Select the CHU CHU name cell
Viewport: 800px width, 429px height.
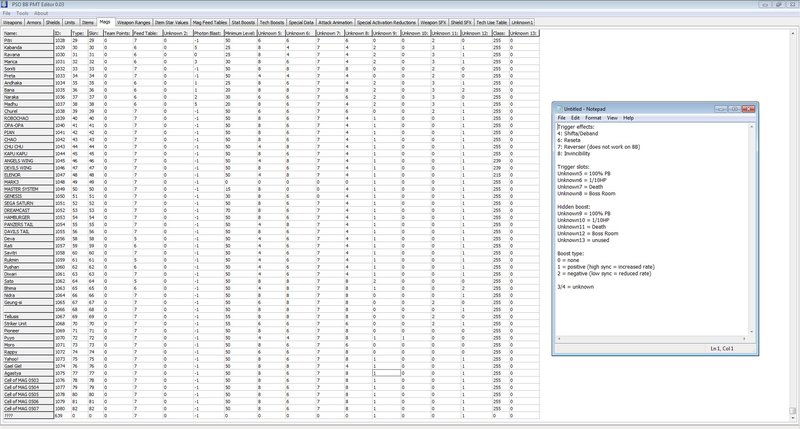tap(28, 146)
